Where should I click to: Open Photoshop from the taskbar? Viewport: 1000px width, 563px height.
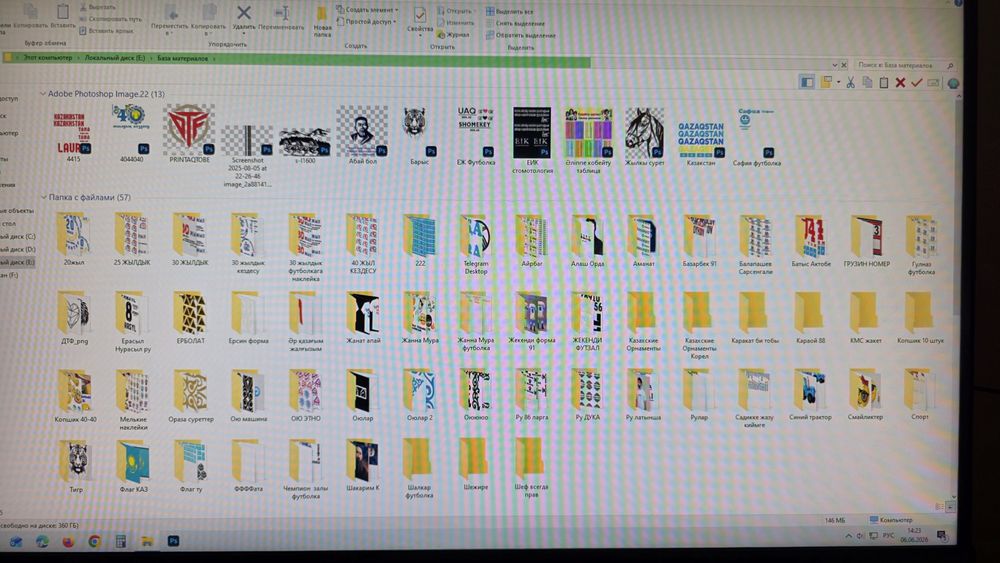(x=173, y=541)
